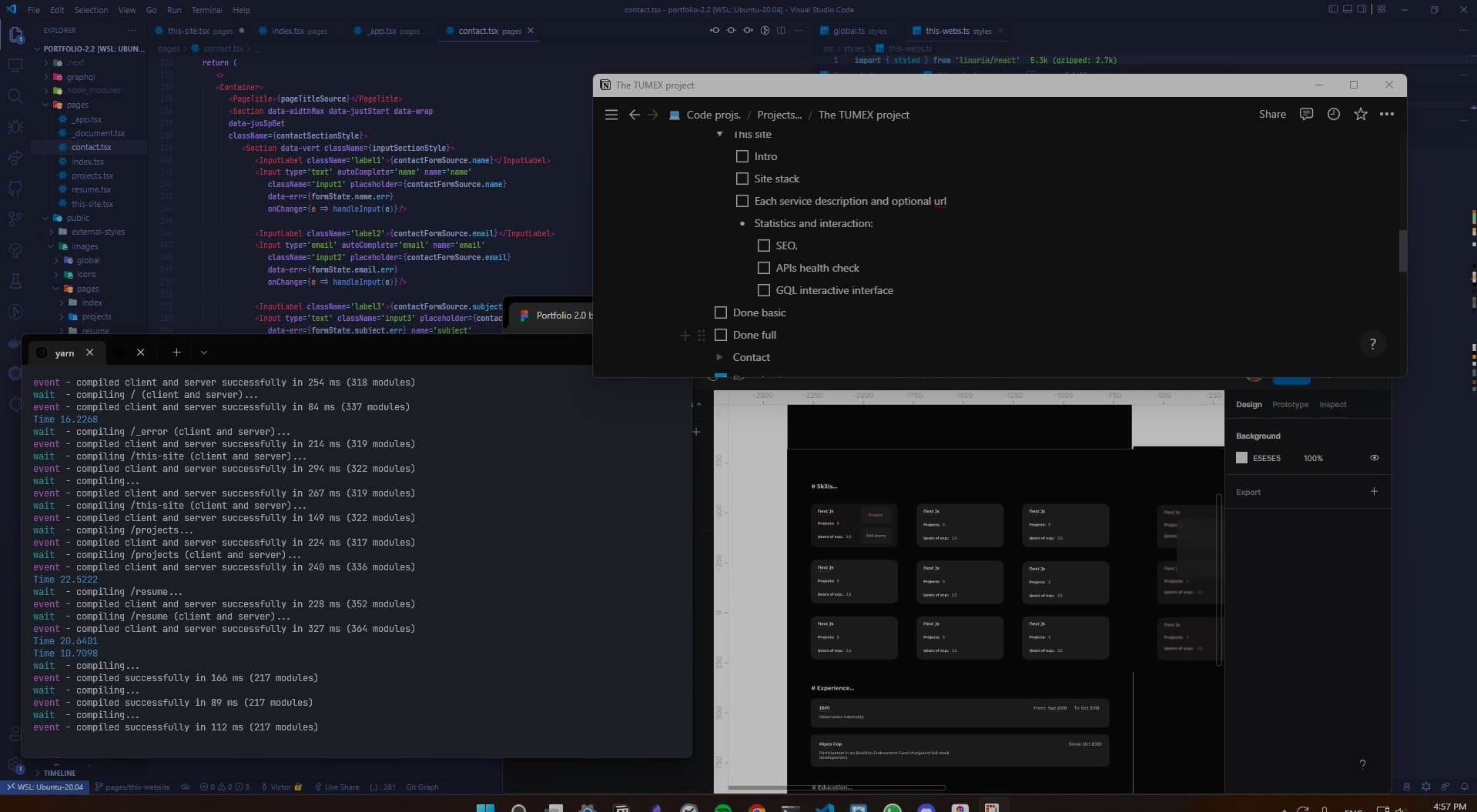
Task: Go forward with the Notion right arrow
Action: click(653, 115)
